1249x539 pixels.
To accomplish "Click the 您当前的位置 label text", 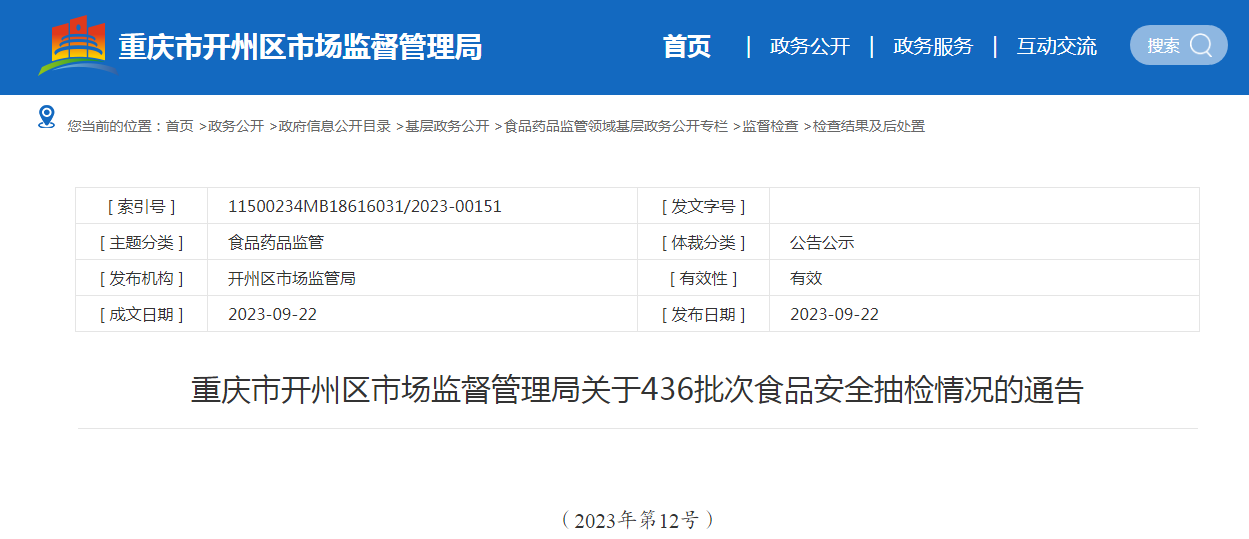I will tap(115, 126).
